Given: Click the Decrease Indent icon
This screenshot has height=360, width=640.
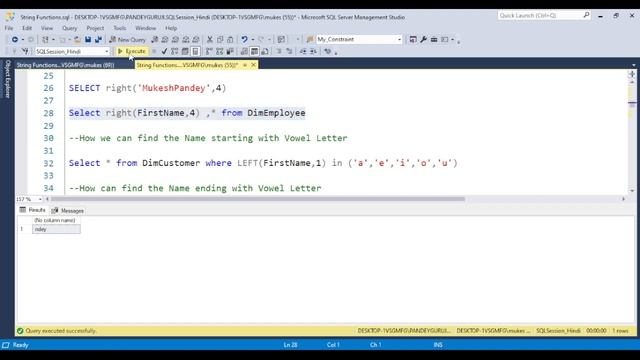Looking at the screenshot, I should click(x=303, y=51).
